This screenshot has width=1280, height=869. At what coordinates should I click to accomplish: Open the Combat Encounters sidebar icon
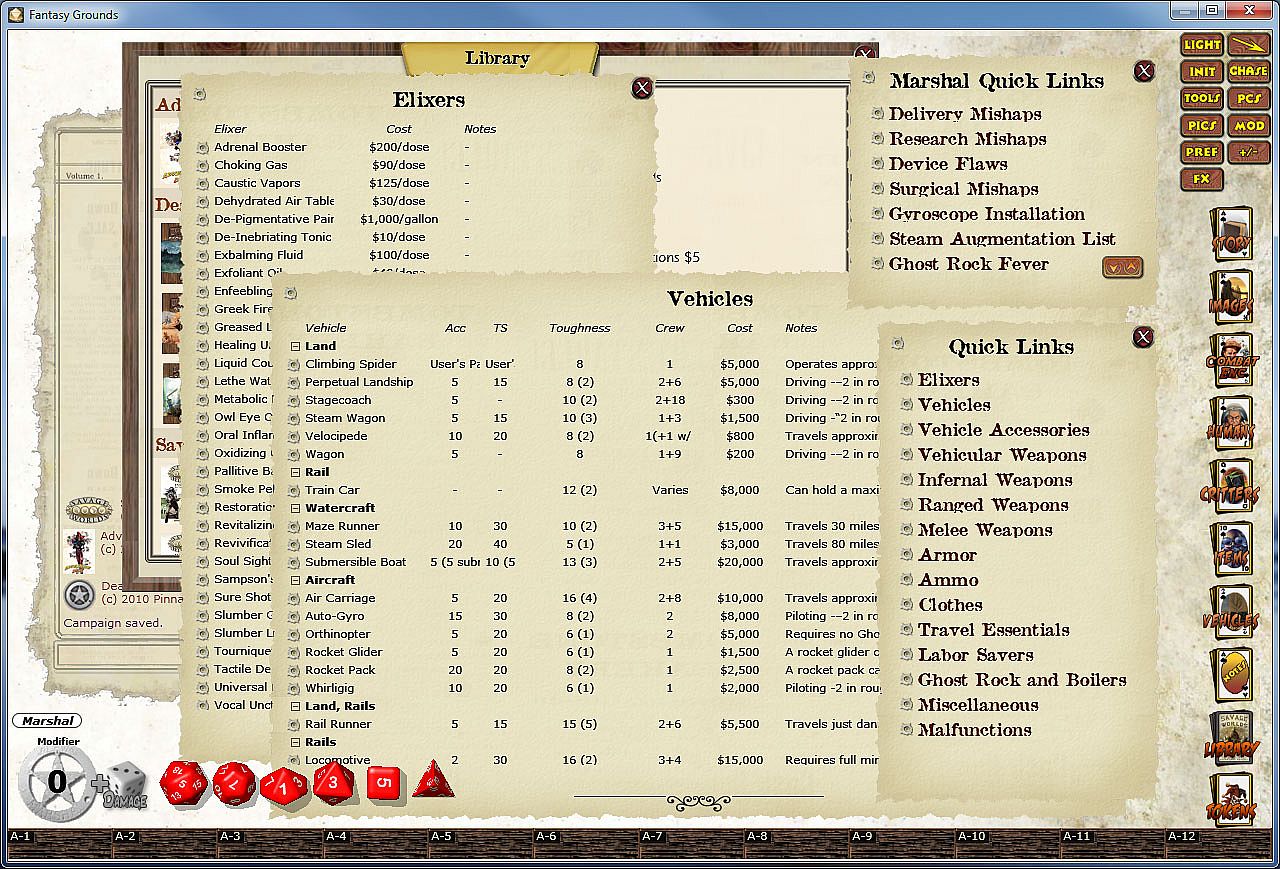click(1231, 361)
